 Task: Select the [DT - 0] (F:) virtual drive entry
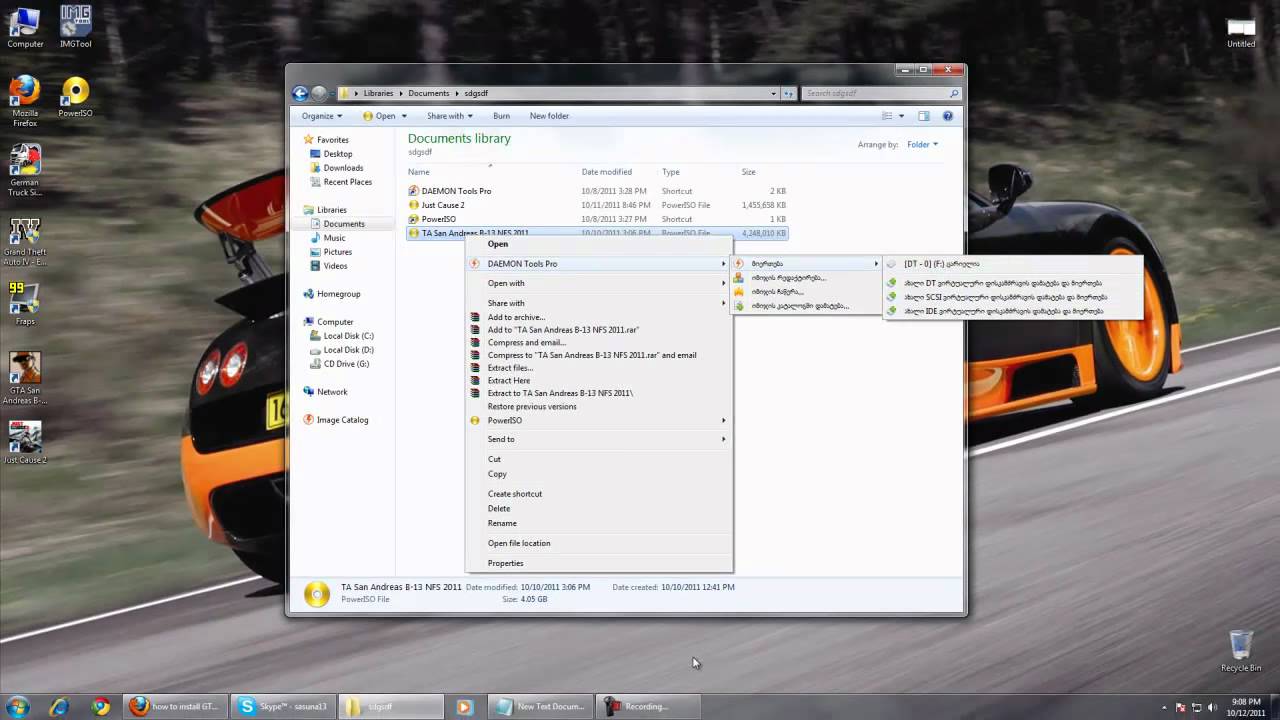[x=1012, y=264]
